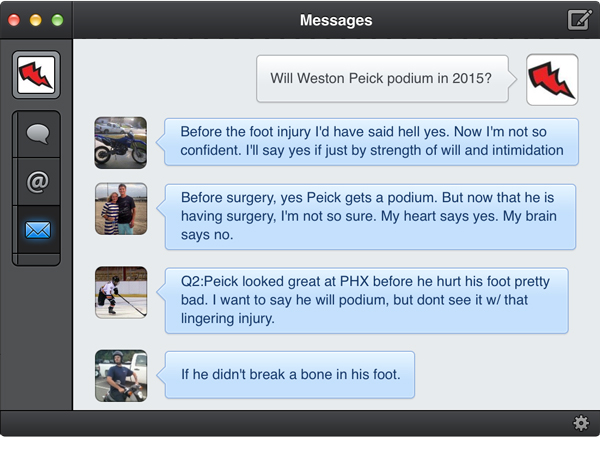
Task: Open the couple photo profile thumbnail
Action: 121,209
